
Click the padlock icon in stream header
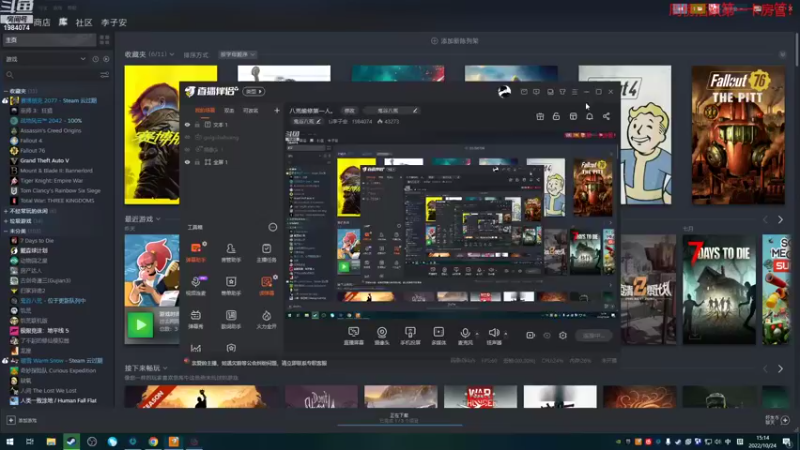click(x=556, y=116)
